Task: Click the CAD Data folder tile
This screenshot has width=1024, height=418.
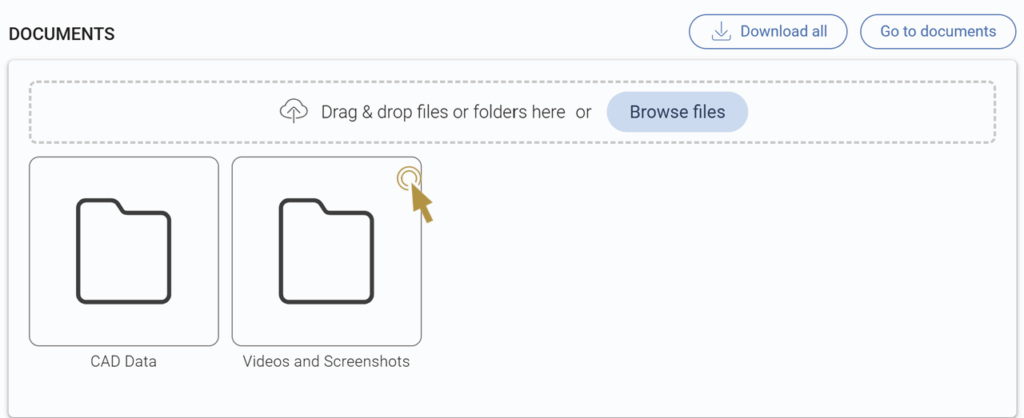Action: coord(123,251)
